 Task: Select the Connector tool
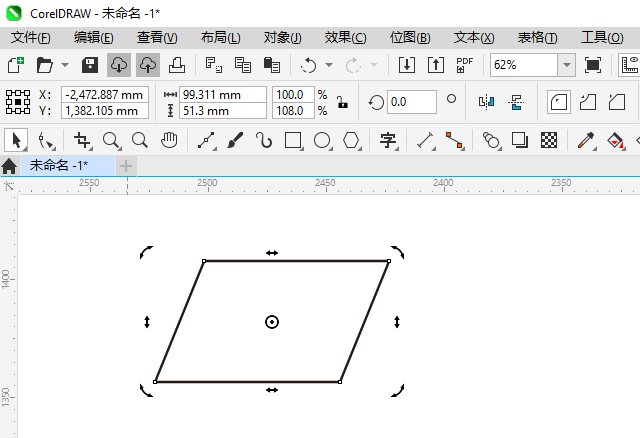click(454, 140)
